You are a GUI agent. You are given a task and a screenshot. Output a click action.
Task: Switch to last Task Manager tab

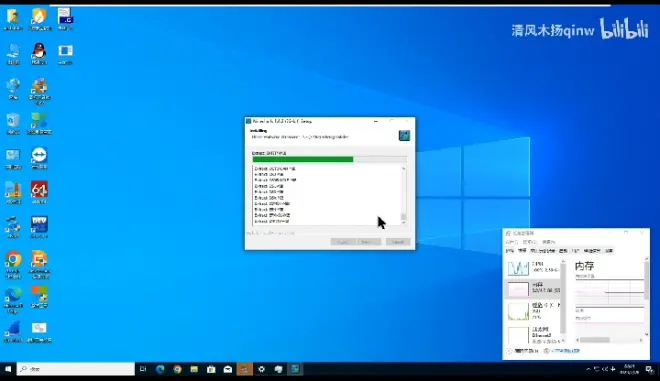[x=609, y=251]
